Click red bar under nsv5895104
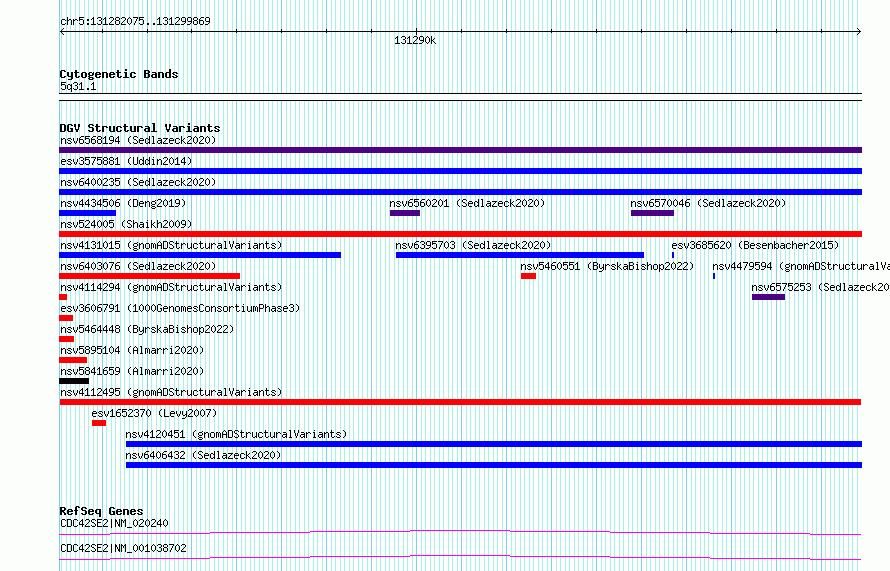890x571 pixels. [73, 360]
